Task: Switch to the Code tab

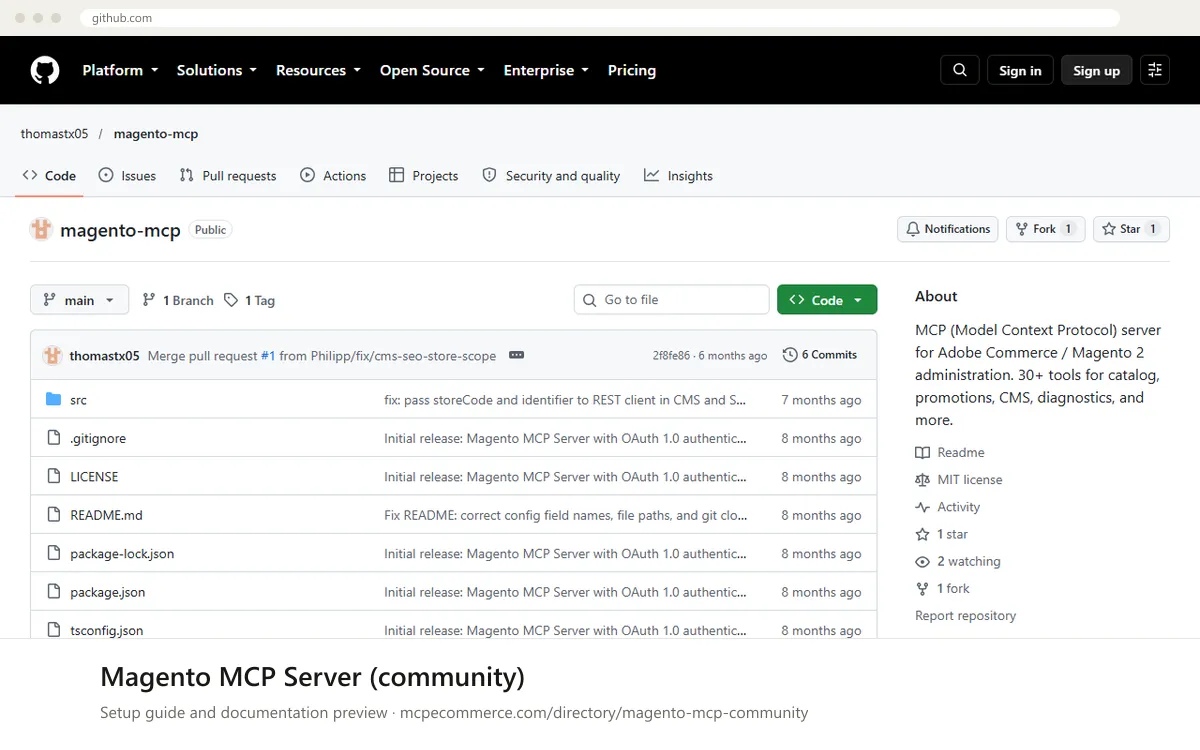Action: point(49,176)
